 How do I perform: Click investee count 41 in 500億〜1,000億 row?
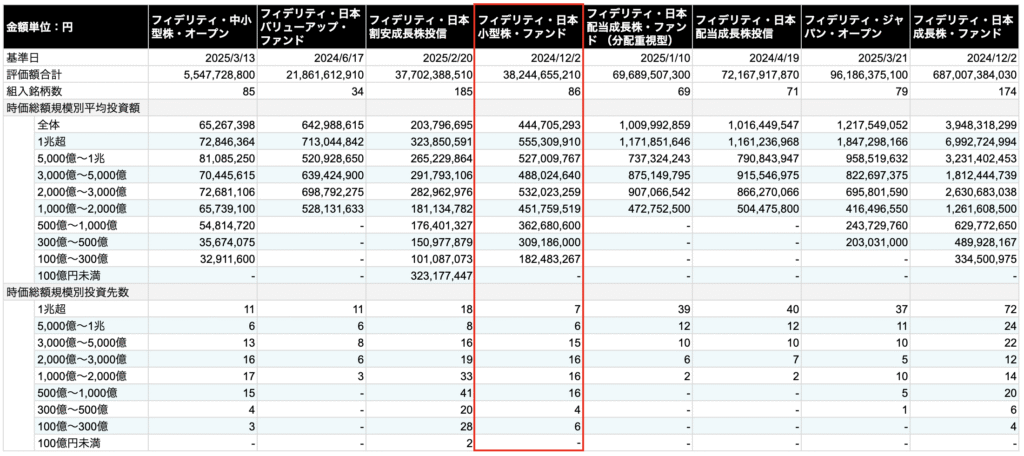click(x=464, y=393)
